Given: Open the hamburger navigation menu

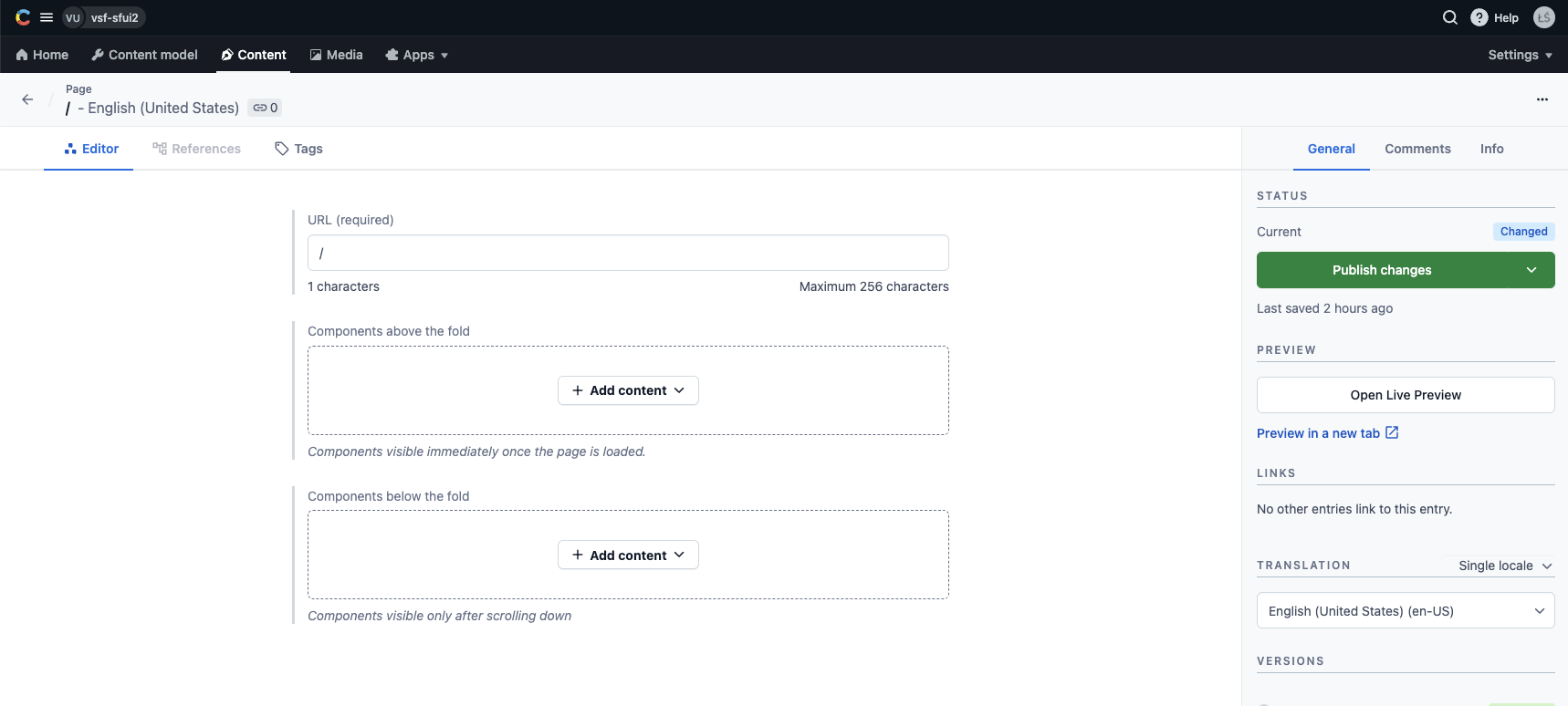Looking at the screenshot, I should (47, 17).
